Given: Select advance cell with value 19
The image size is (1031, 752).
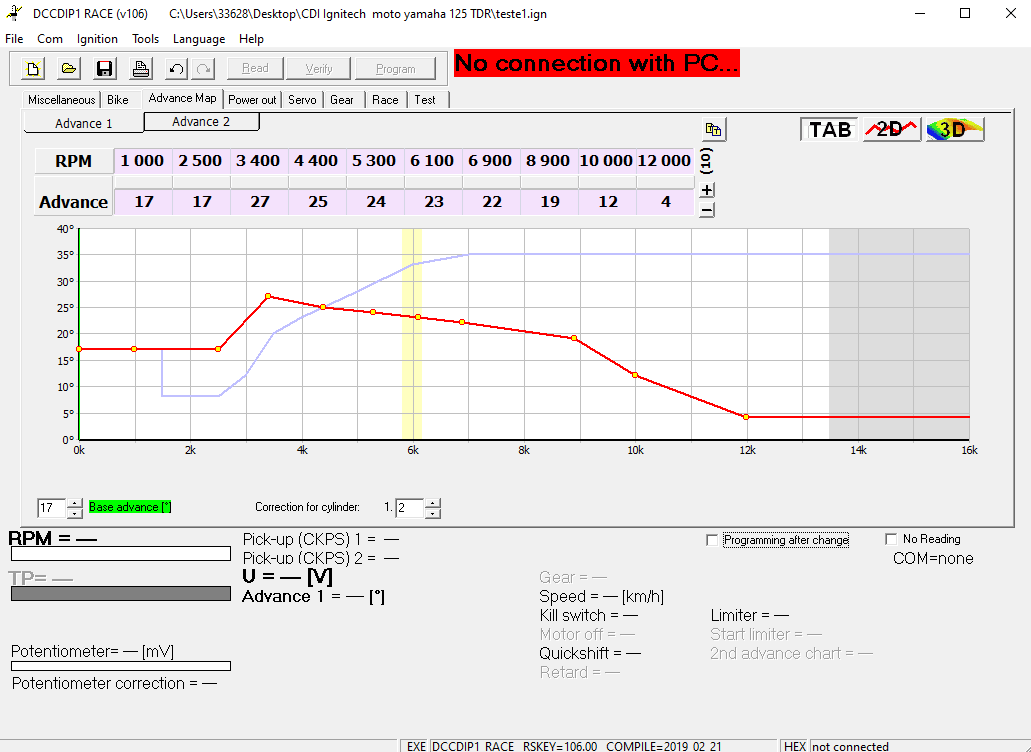Looking at the screenshot, I should coord(549,202).
